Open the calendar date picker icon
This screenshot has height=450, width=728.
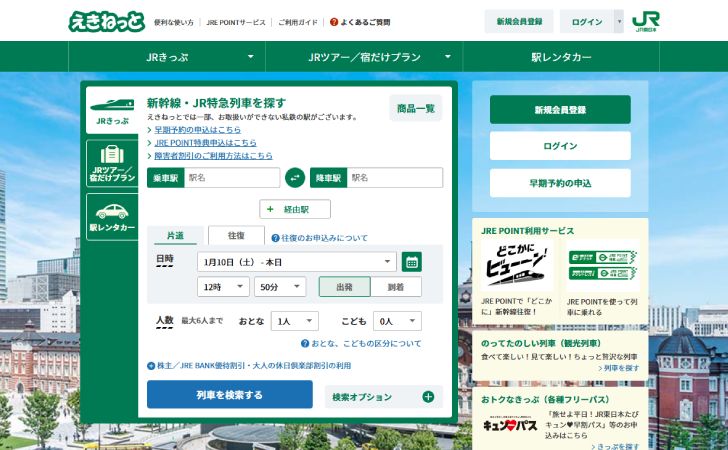[411, 262]
